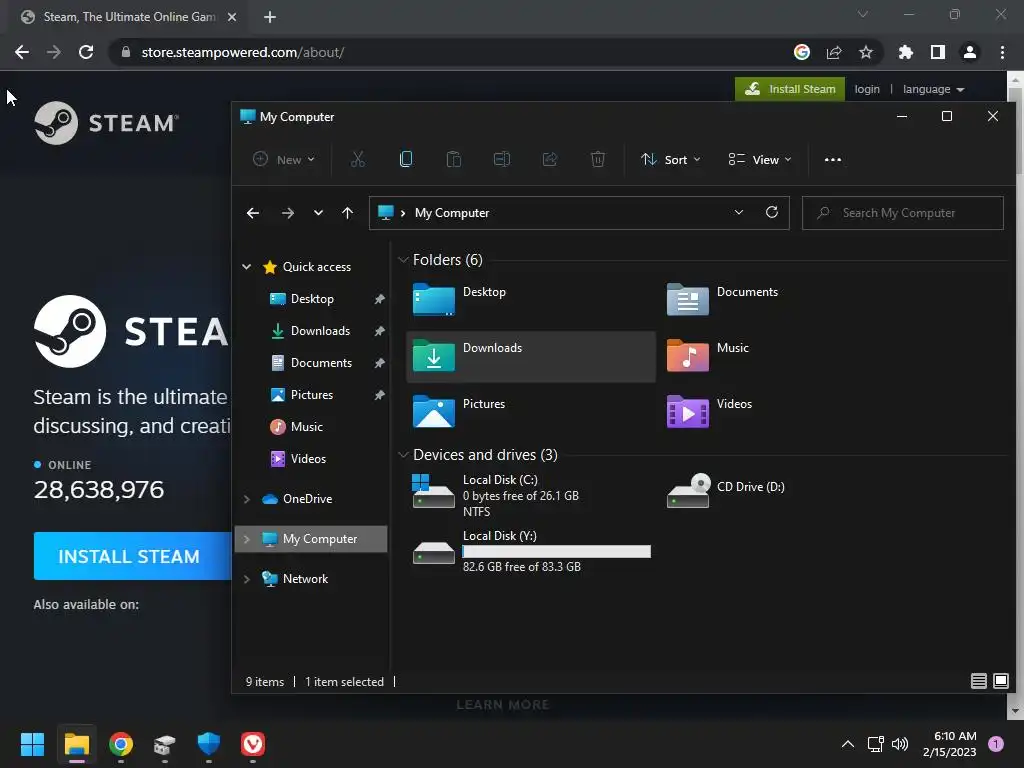Open the Sort dropdown
This screenshot has width=1024, height=768.
pyautogui.click(x=671, y=159)
